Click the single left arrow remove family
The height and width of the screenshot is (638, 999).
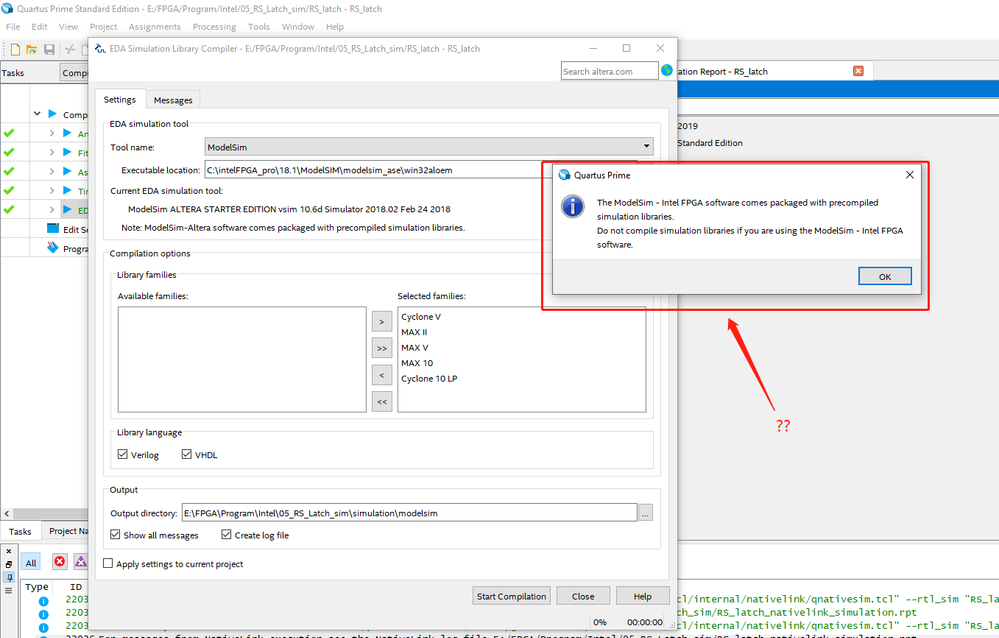click(382, 375)
